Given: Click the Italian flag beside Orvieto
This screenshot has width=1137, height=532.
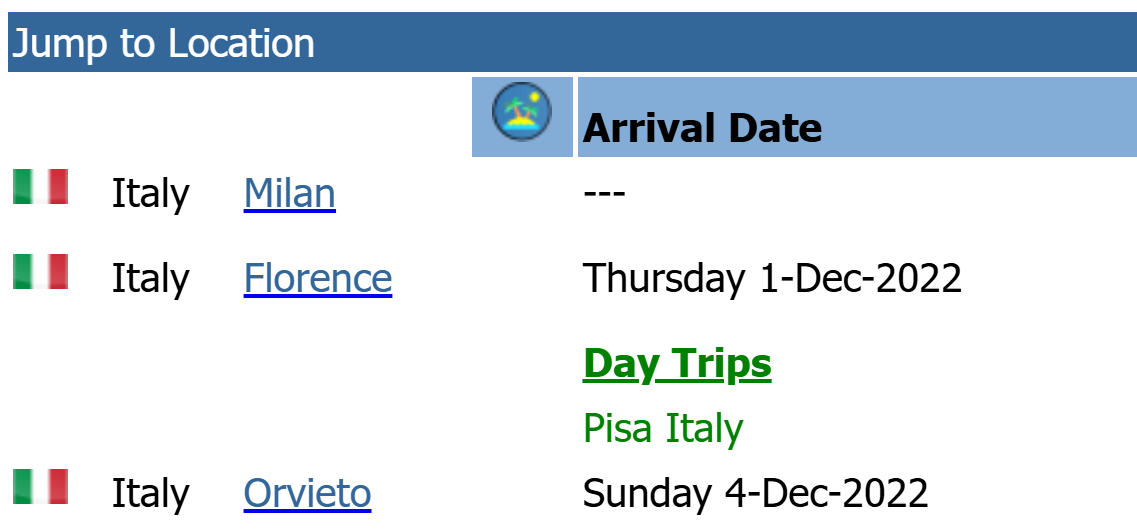Looking at the screenshot, I should tap(41, 486).
